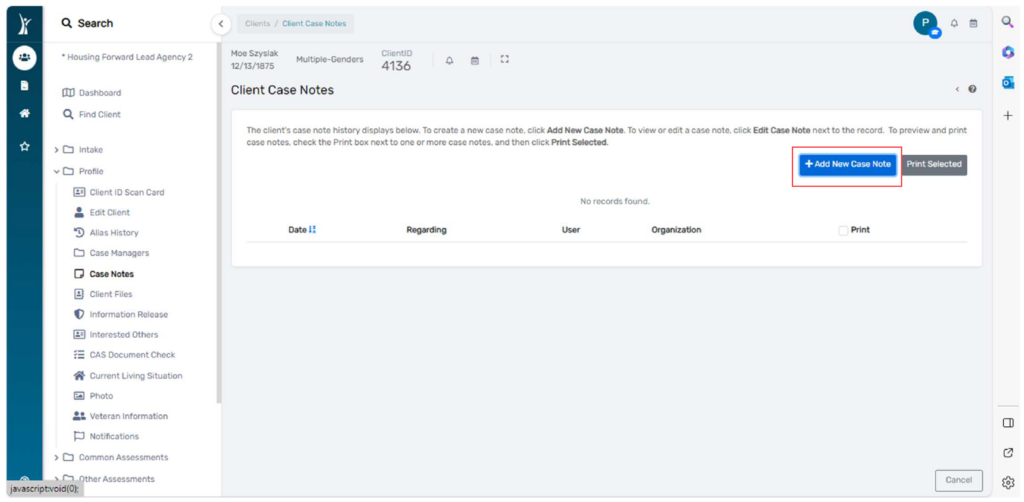Screen dimensions: 1024x502
Task: Click the Add New Case Note button
Action: 848,165
